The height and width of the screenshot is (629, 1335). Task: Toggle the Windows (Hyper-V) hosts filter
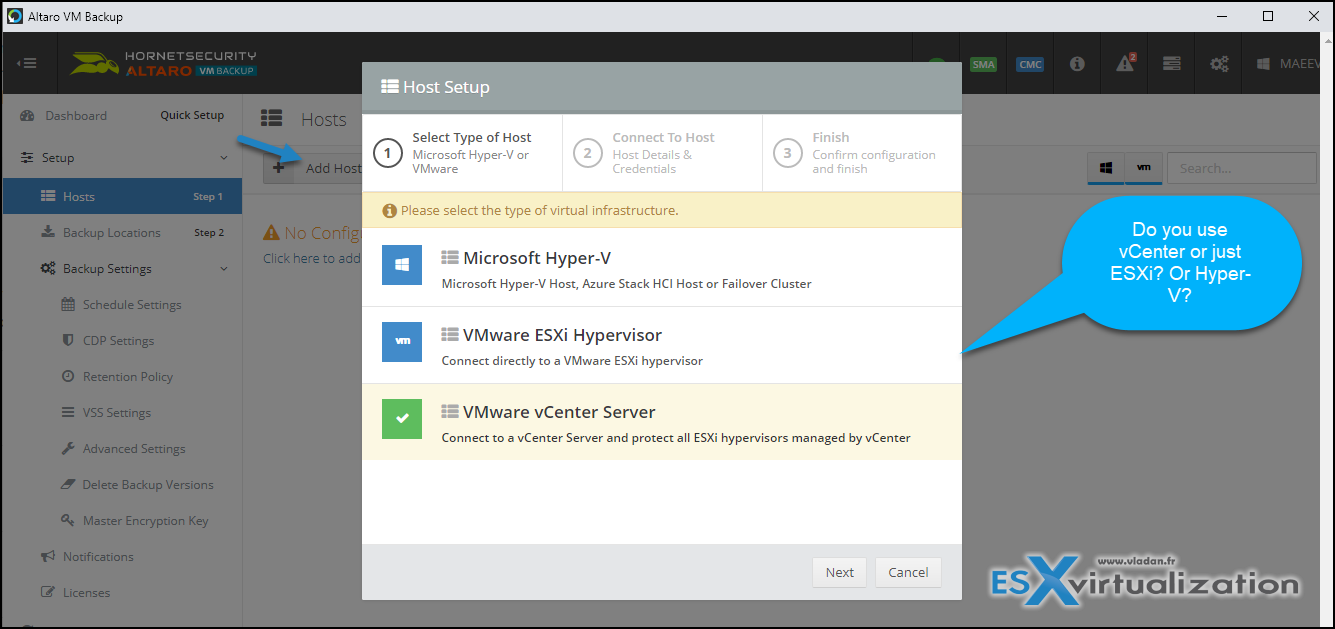[x=1106, y=168]
